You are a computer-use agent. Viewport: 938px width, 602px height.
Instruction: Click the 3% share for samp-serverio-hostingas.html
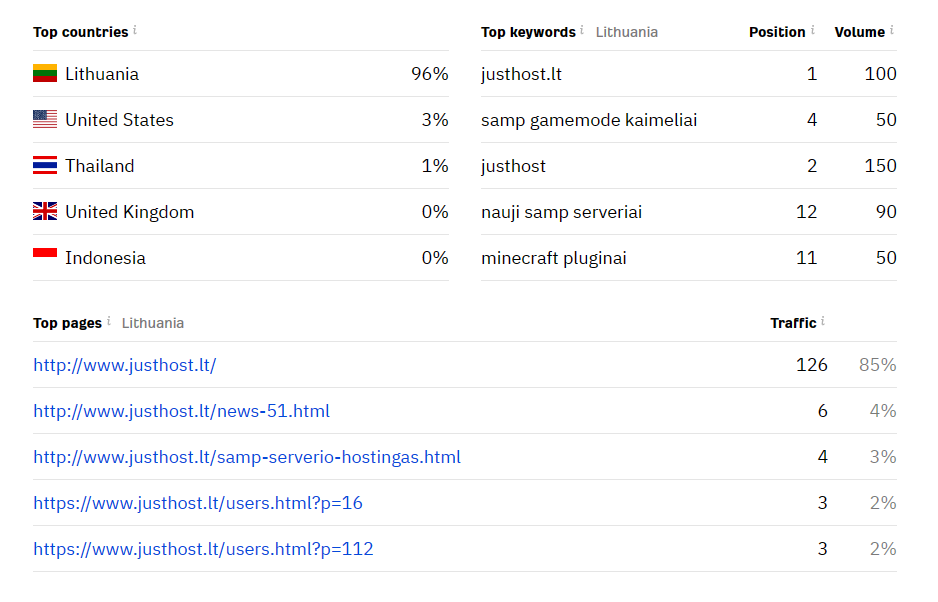[x=883, y=457]
